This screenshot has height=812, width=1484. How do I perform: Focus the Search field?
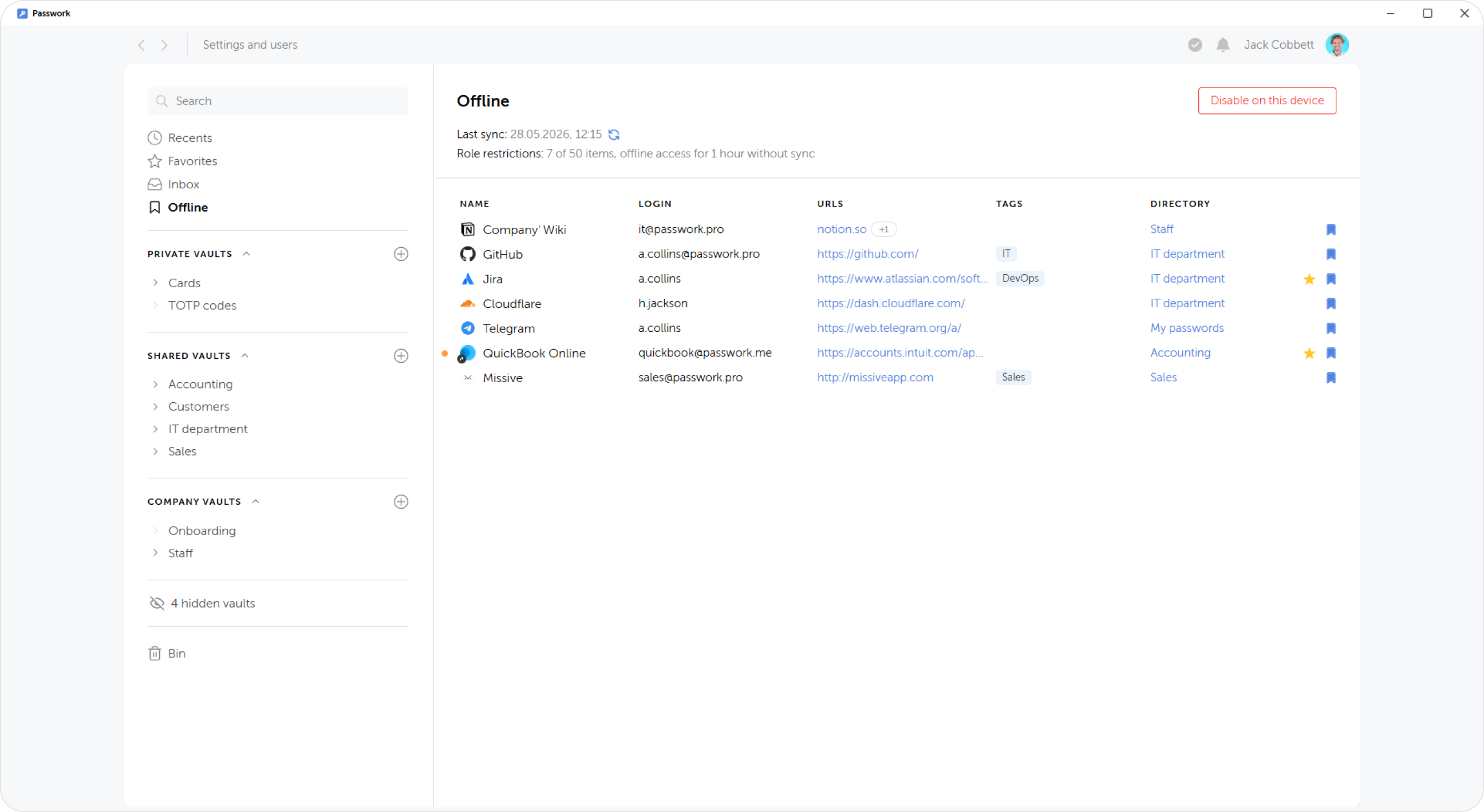(278, 101)
